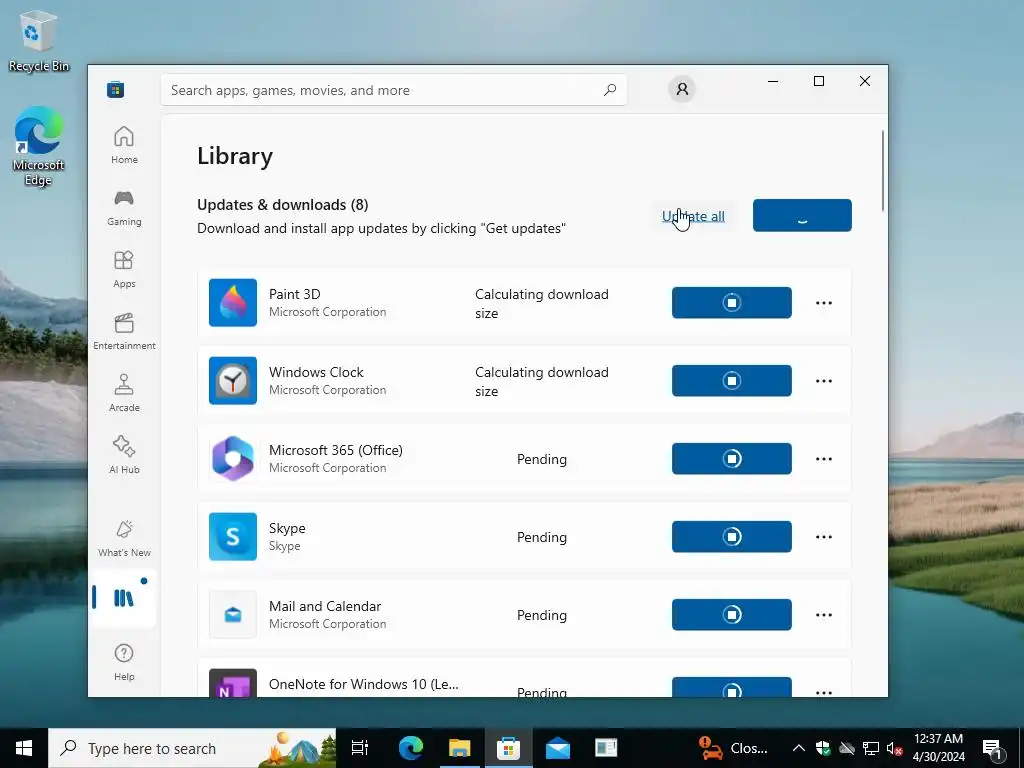The image size is (1024, 768).
Task: Click the Microsoft 365 (Office) title
Action: point(336,451)
